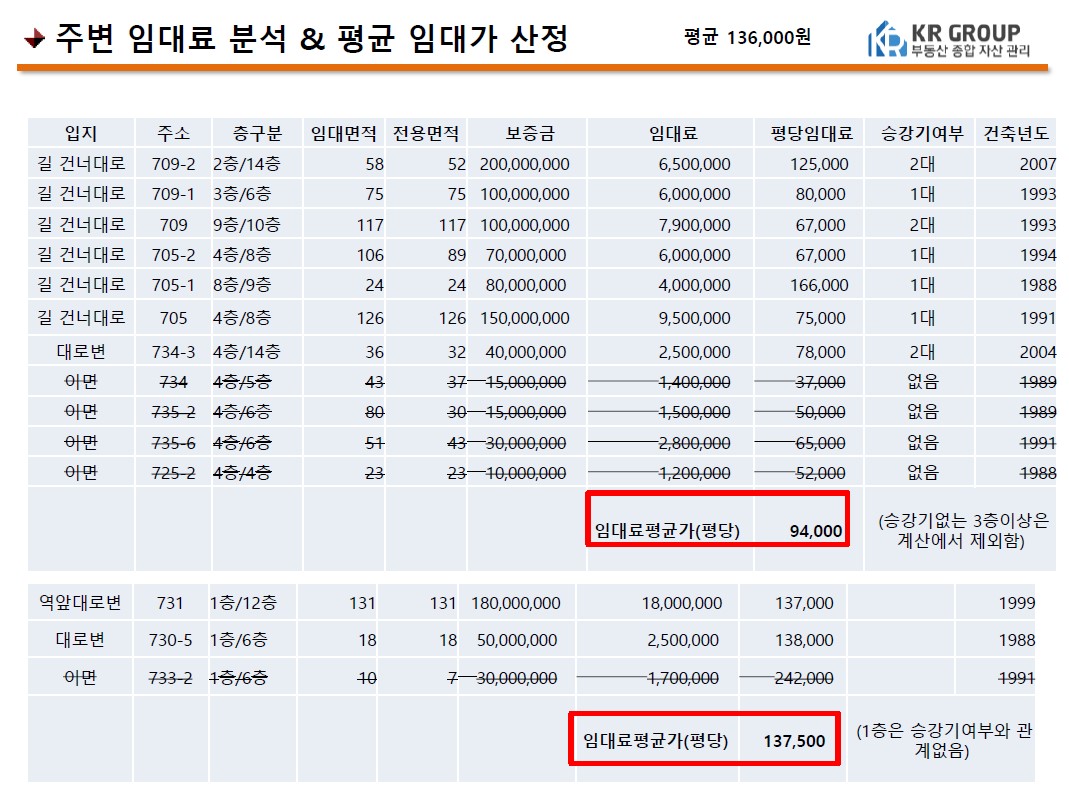The width and height of the screenshot is (1069, 801).
Task: Select the 18,000,000 rent cell
Action: point(681,603)
